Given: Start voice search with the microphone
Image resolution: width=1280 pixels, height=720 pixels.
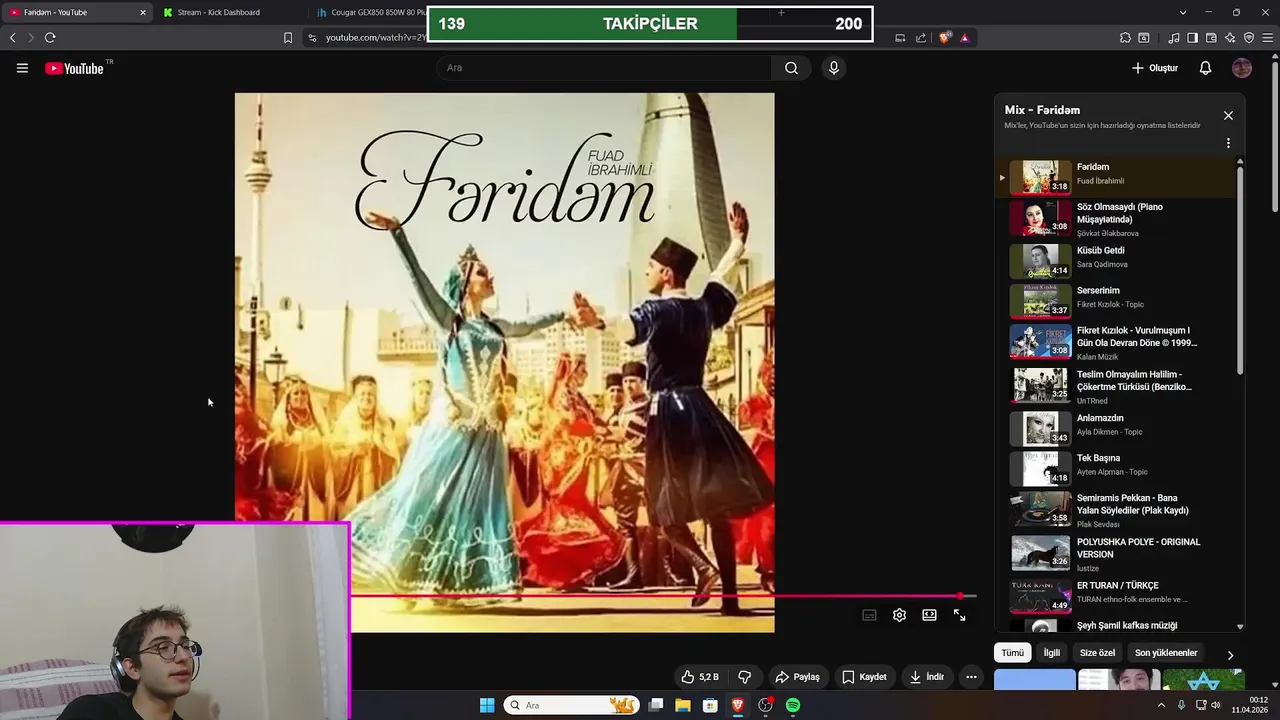Looking at the screenshot, I should [834, 68].
